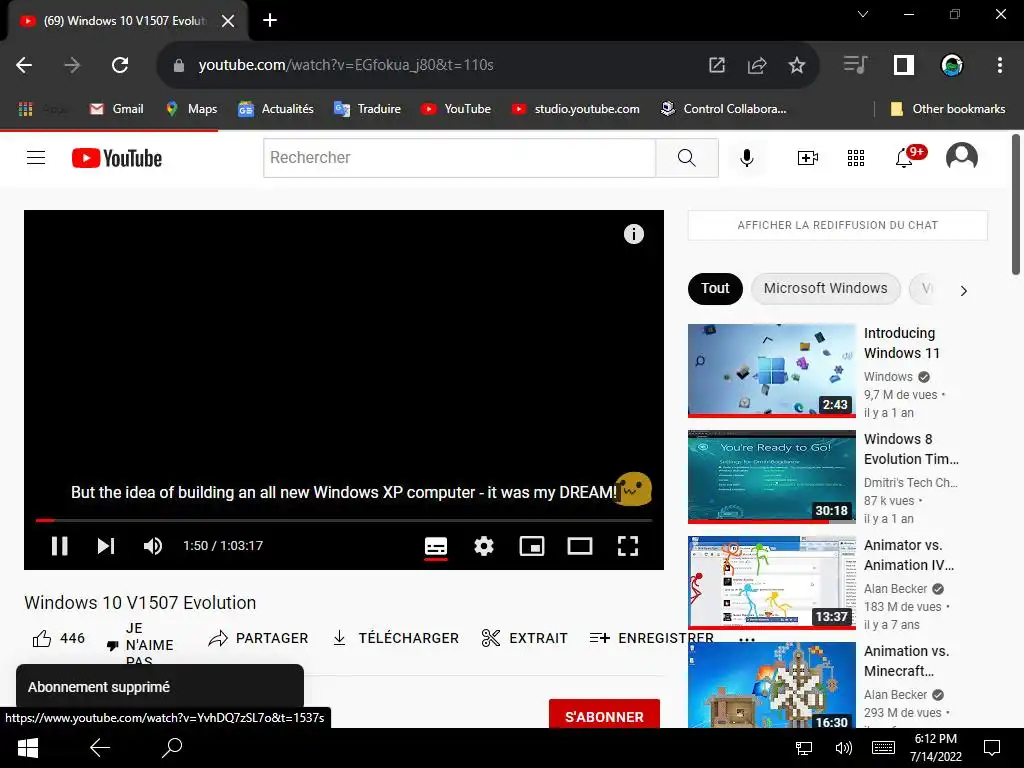Viewport: 1024px width, 768px height.
Task: Open the player settings gear
Action: (x=484, y=546)
